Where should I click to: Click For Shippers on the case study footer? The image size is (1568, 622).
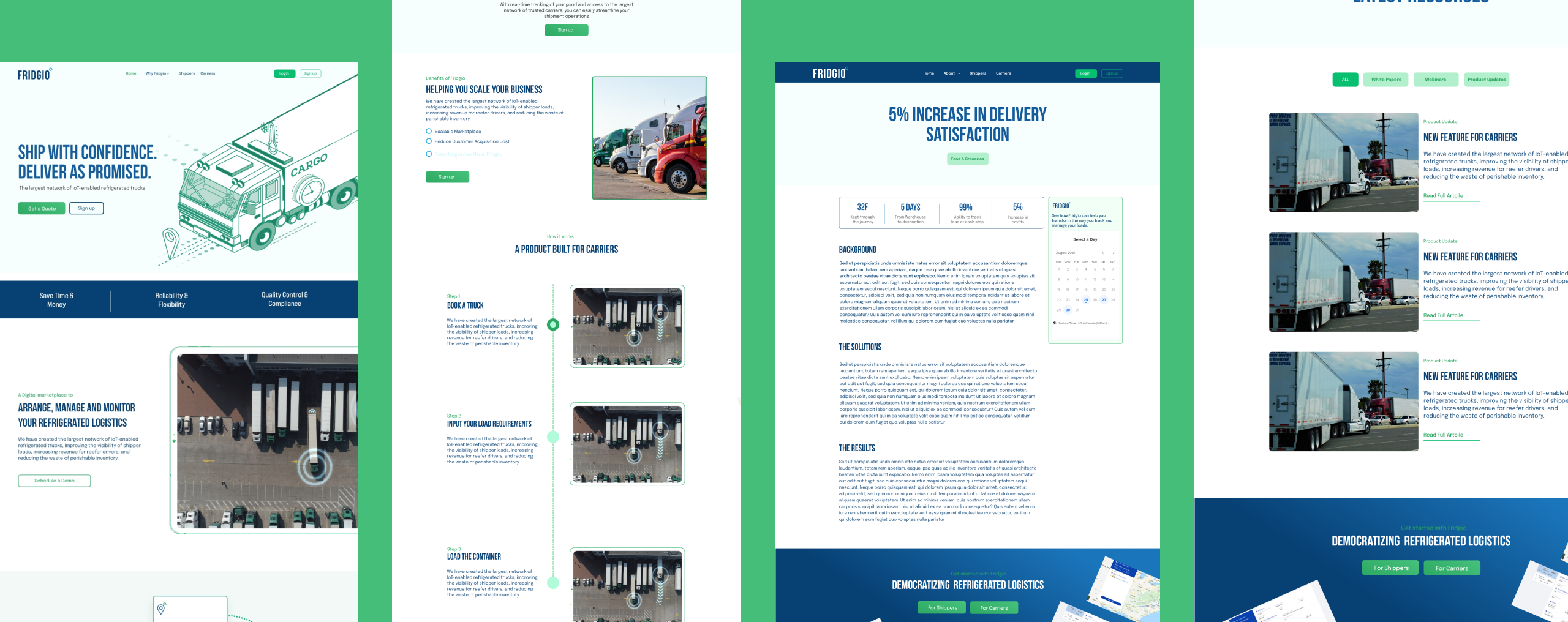click(942, 607)
